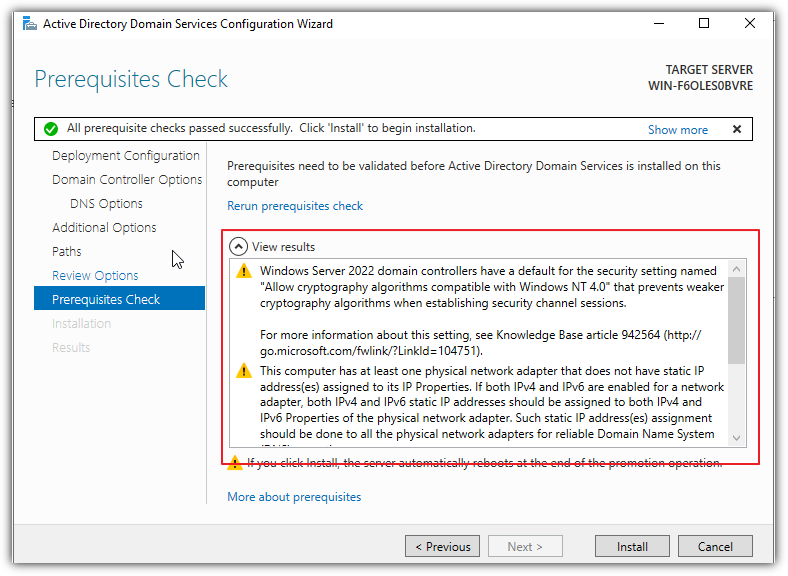
Task: Click the results scrollbar thumb
Action: [x=737, y=320]
